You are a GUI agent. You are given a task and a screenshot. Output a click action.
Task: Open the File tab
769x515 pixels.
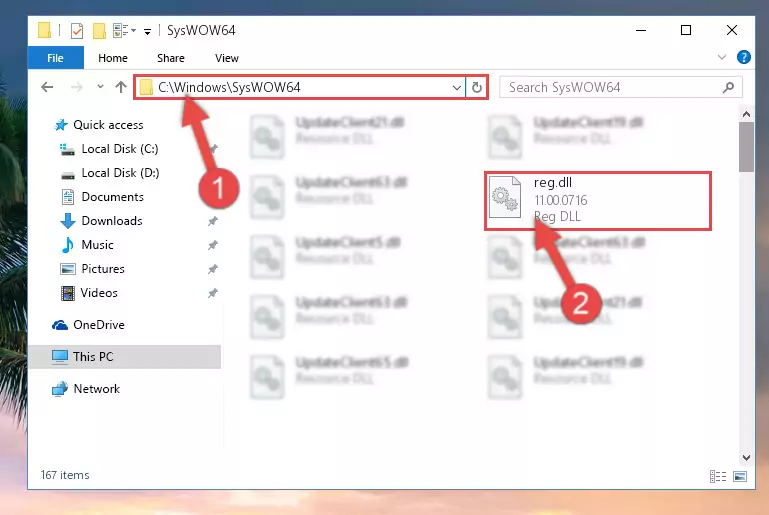point(55,58)
